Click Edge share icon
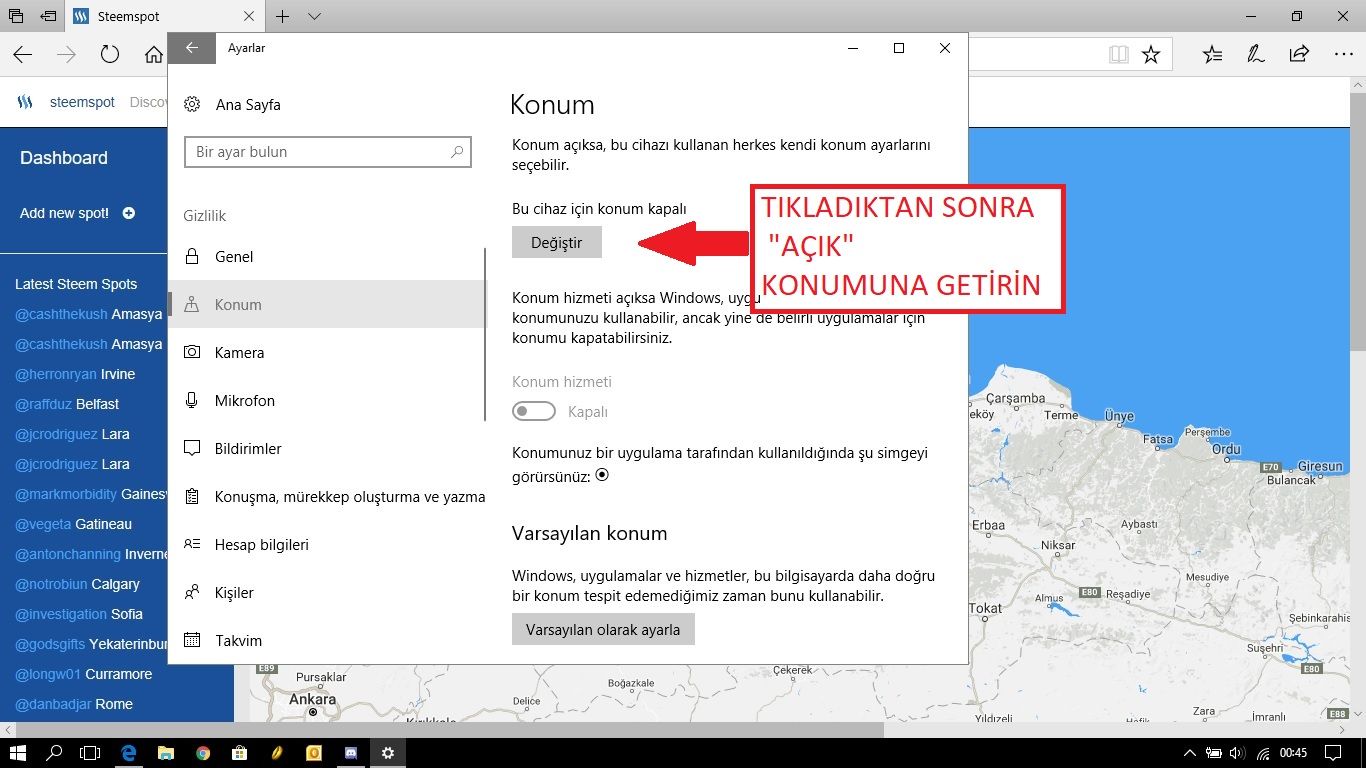 coord(1299,55)
